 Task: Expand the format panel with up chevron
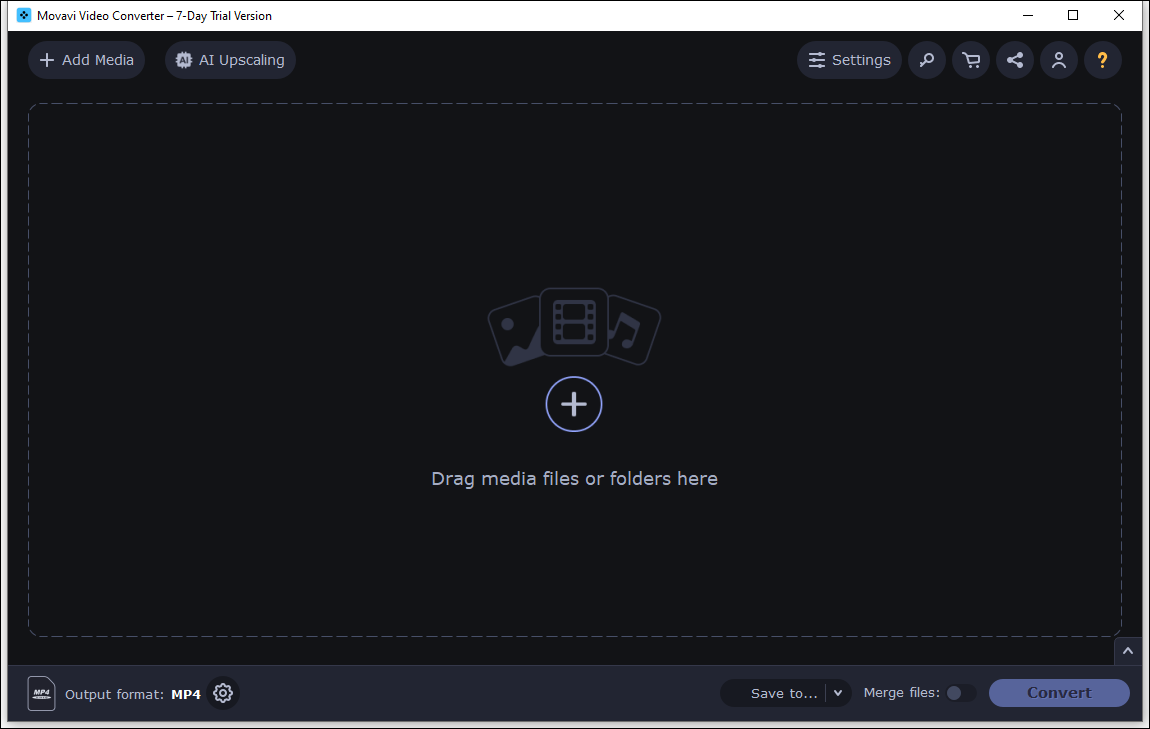(x=1128, y=651)
